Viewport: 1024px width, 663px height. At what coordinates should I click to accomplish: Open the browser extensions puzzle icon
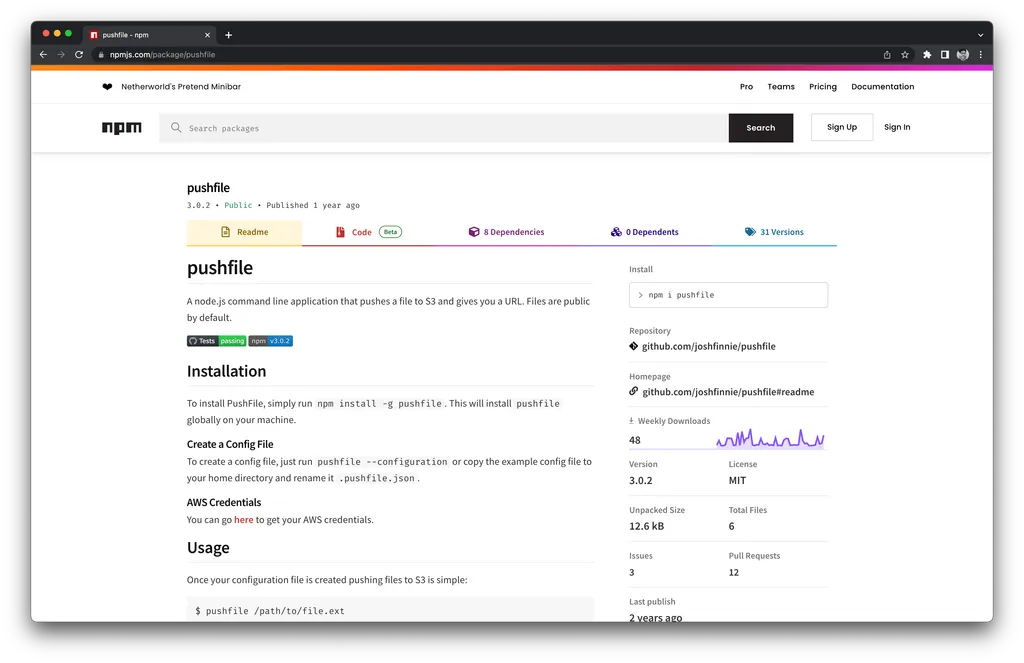[x=927, y=55]
